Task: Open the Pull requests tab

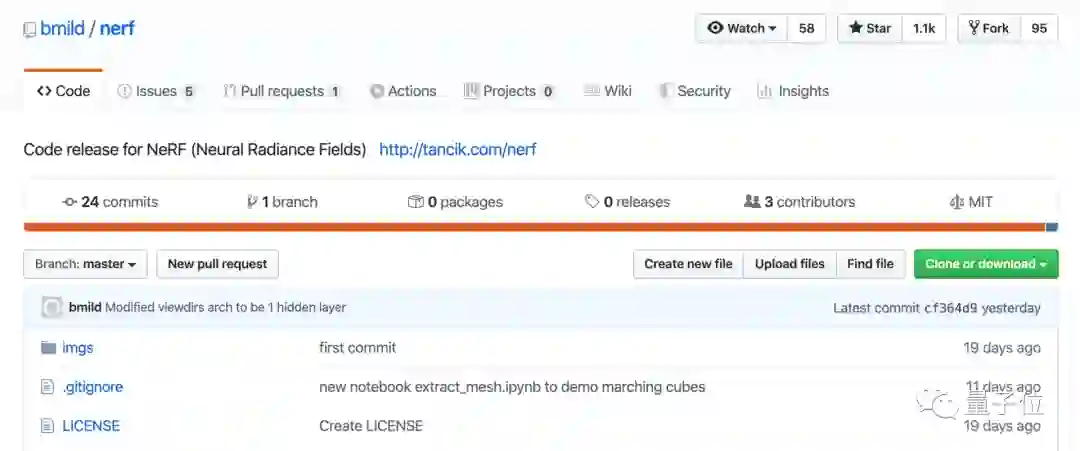Action: pos(281,91)
